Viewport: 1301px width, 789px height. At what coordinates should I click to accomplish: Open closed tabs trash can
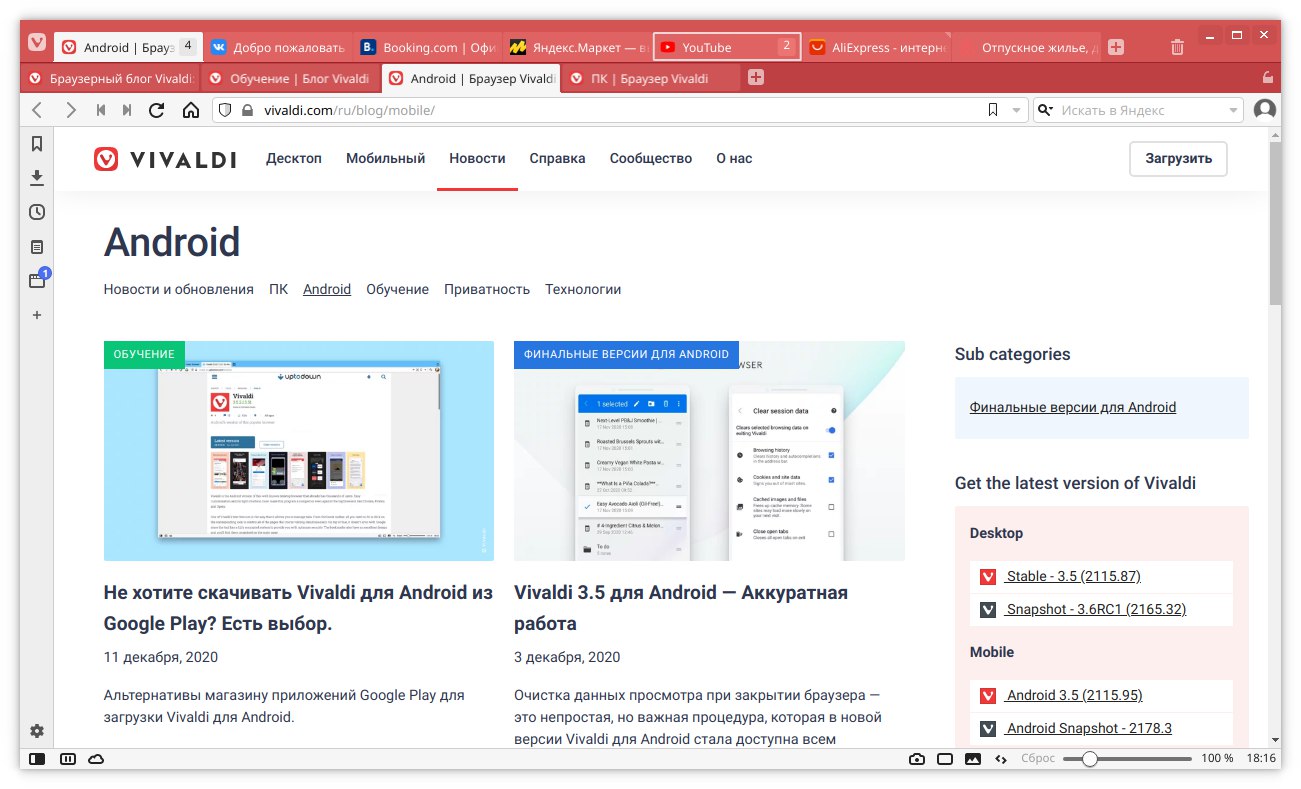pos(1177,47)
